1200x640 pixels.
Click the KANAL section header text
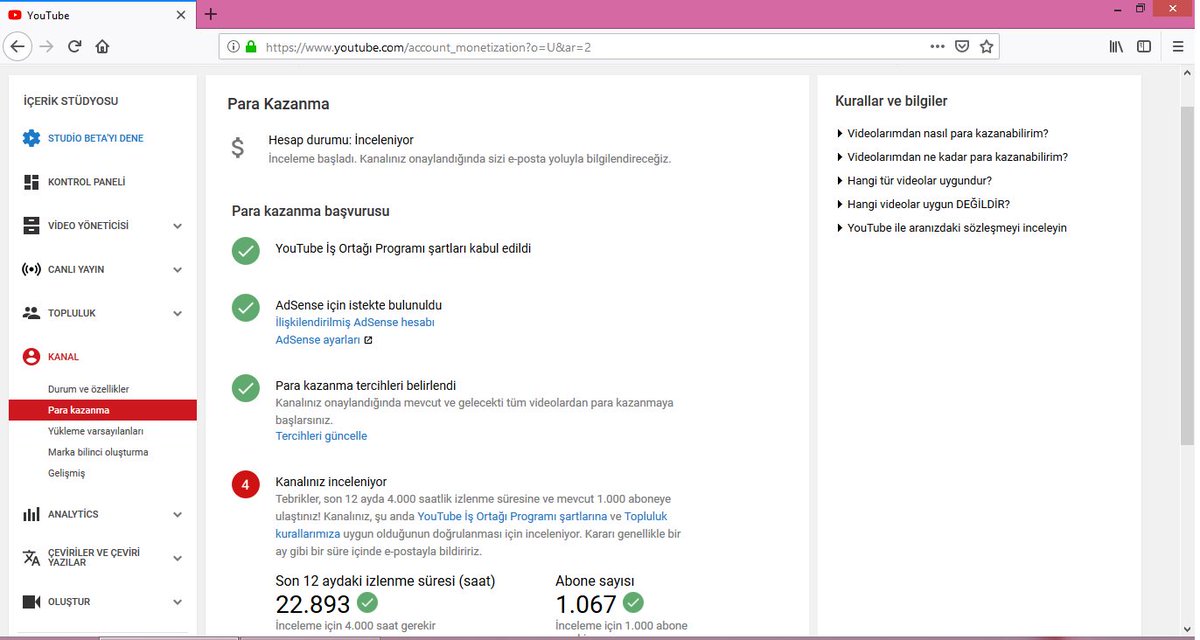point(63,357)
